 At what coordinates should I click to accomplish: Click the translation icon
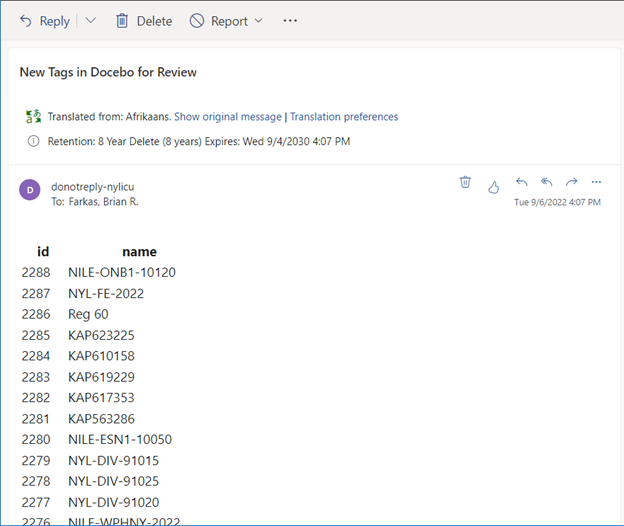(34, 117)
